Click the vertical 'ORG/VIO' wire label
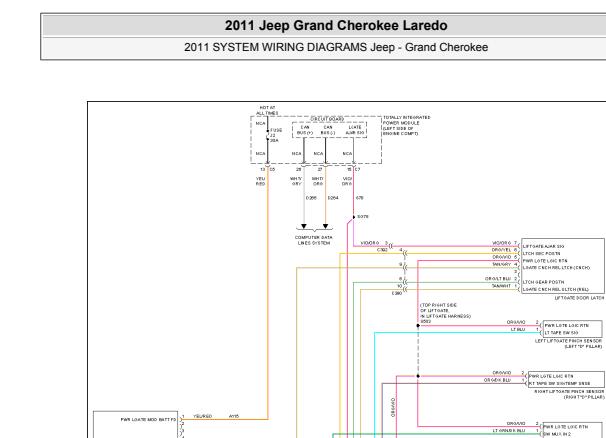Image resolution: width=606 pixels, height=438 pixels. pyautogui.click(x=393, y=407)
